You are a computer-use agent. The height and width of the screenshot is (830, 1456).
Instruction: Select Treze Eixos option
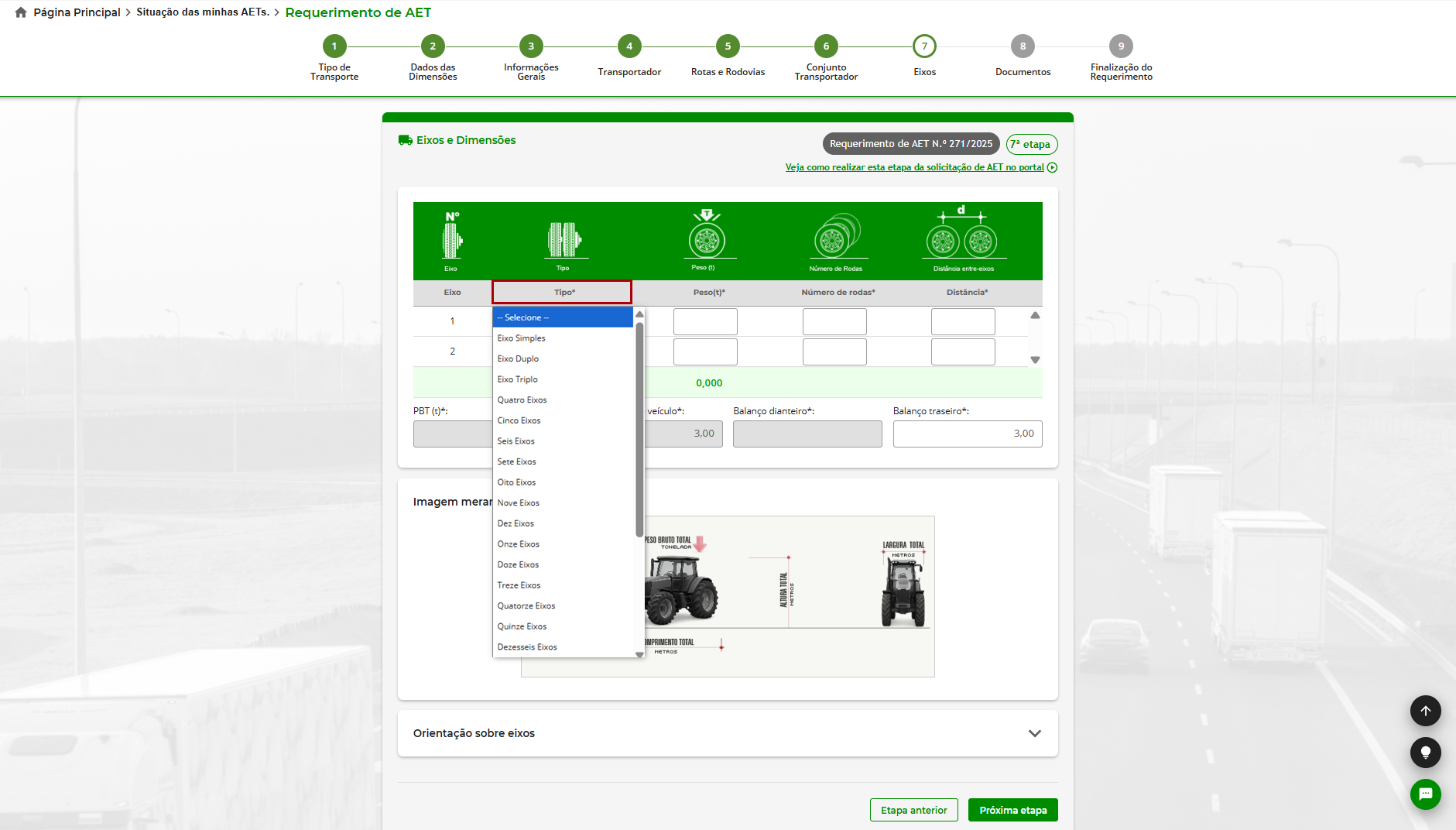pos(563,585)
